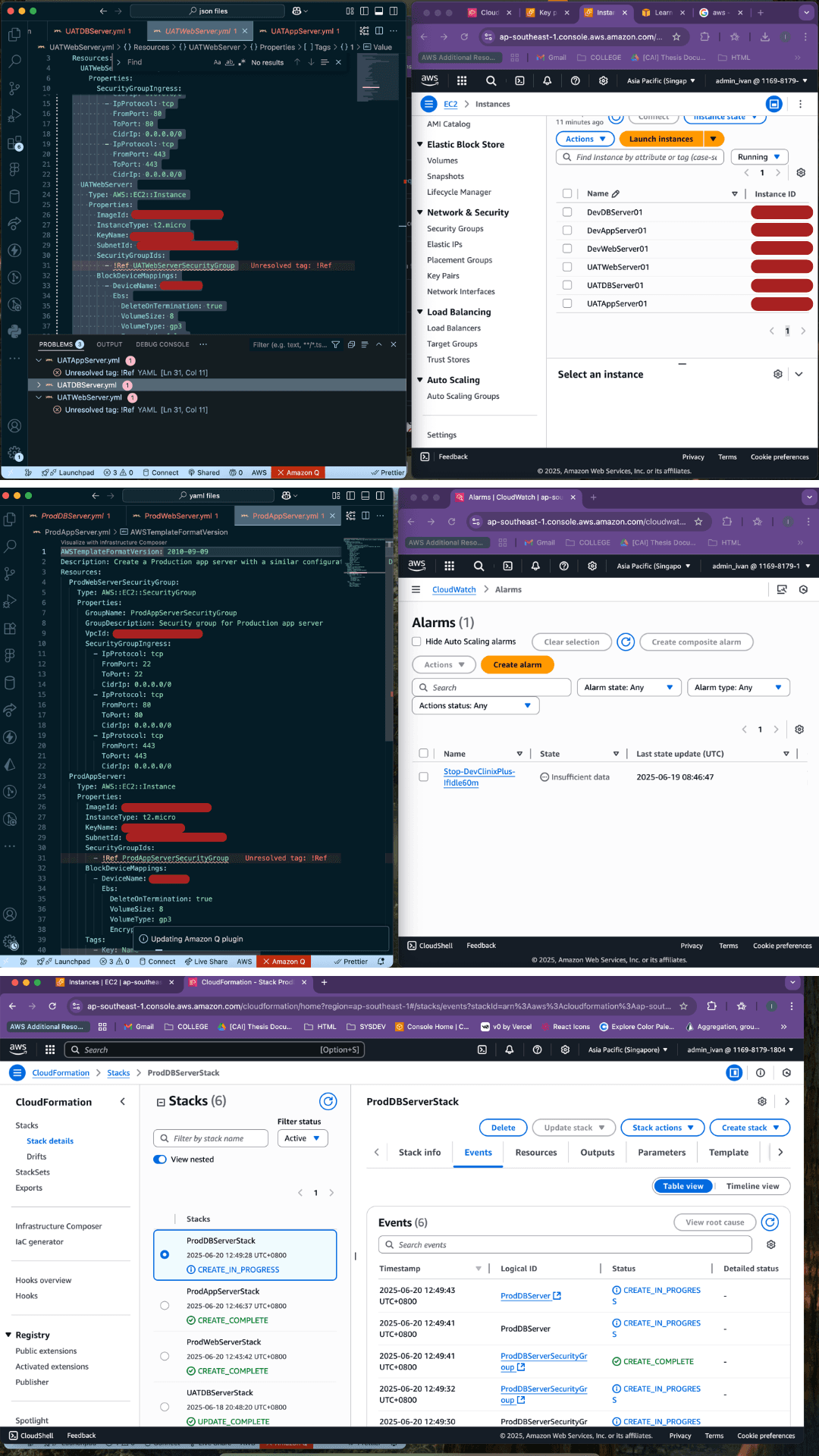Select the Stop-DevClinixPlus alarm checkbox
This screenshot has height=1456, width=819.
(x=424, y=777)
